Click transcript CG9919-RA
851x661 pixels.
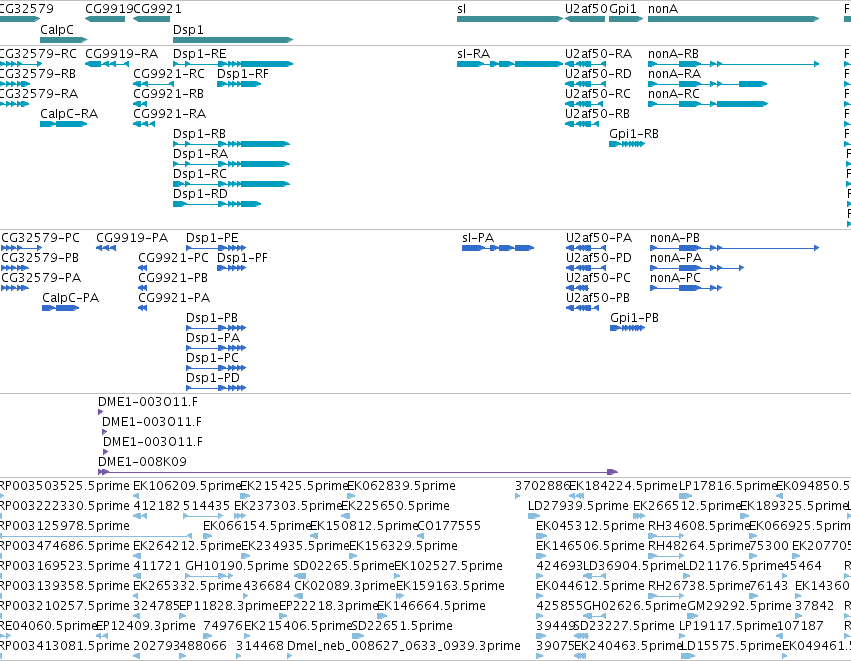107,64
